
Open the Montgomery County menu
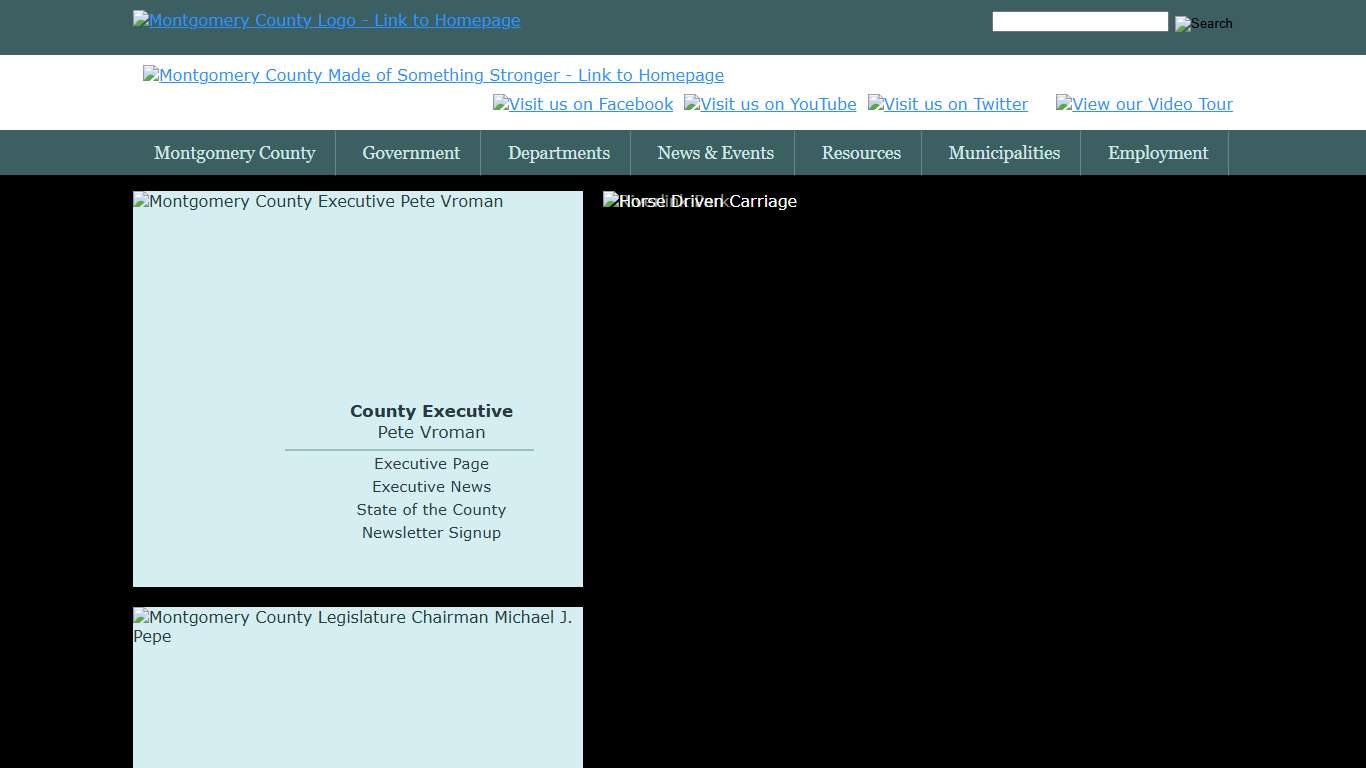(234, 153)
